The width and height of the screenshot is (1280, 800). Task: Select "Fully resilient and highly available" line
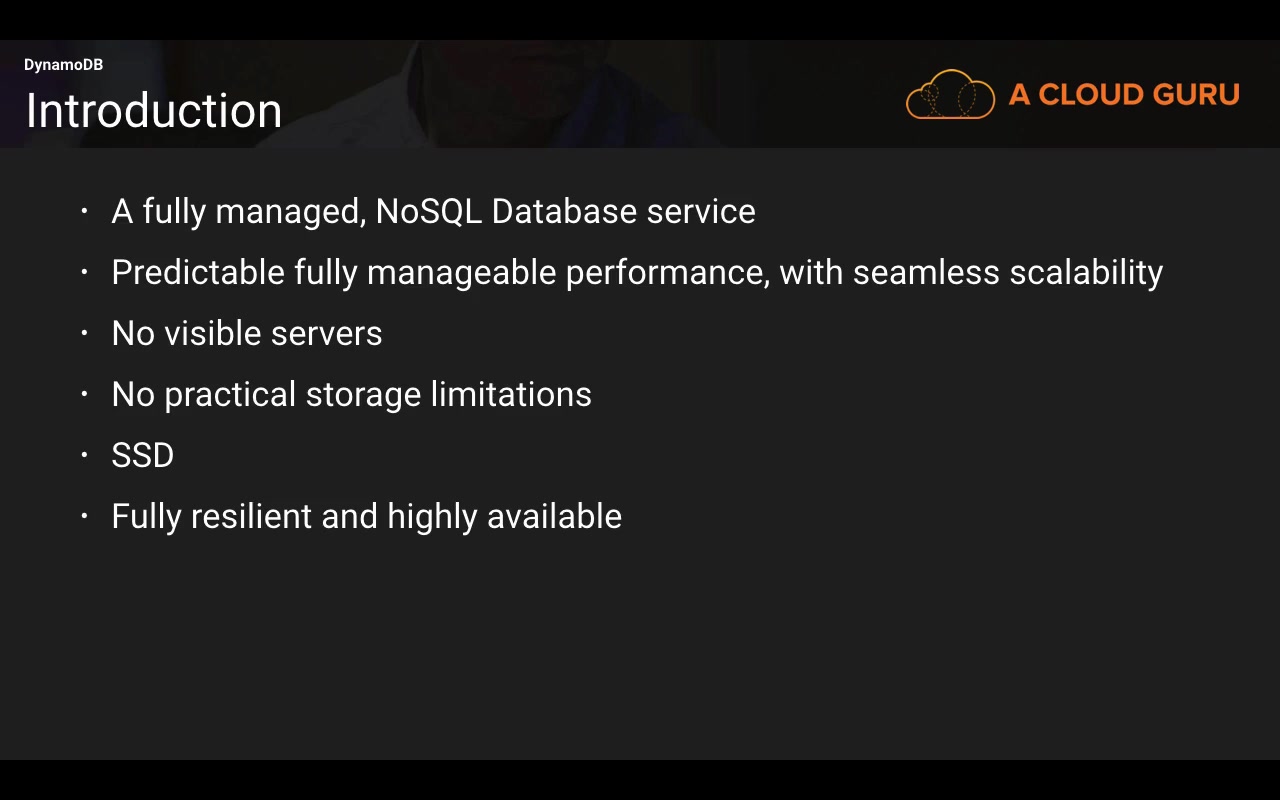[x=366, y=517]
